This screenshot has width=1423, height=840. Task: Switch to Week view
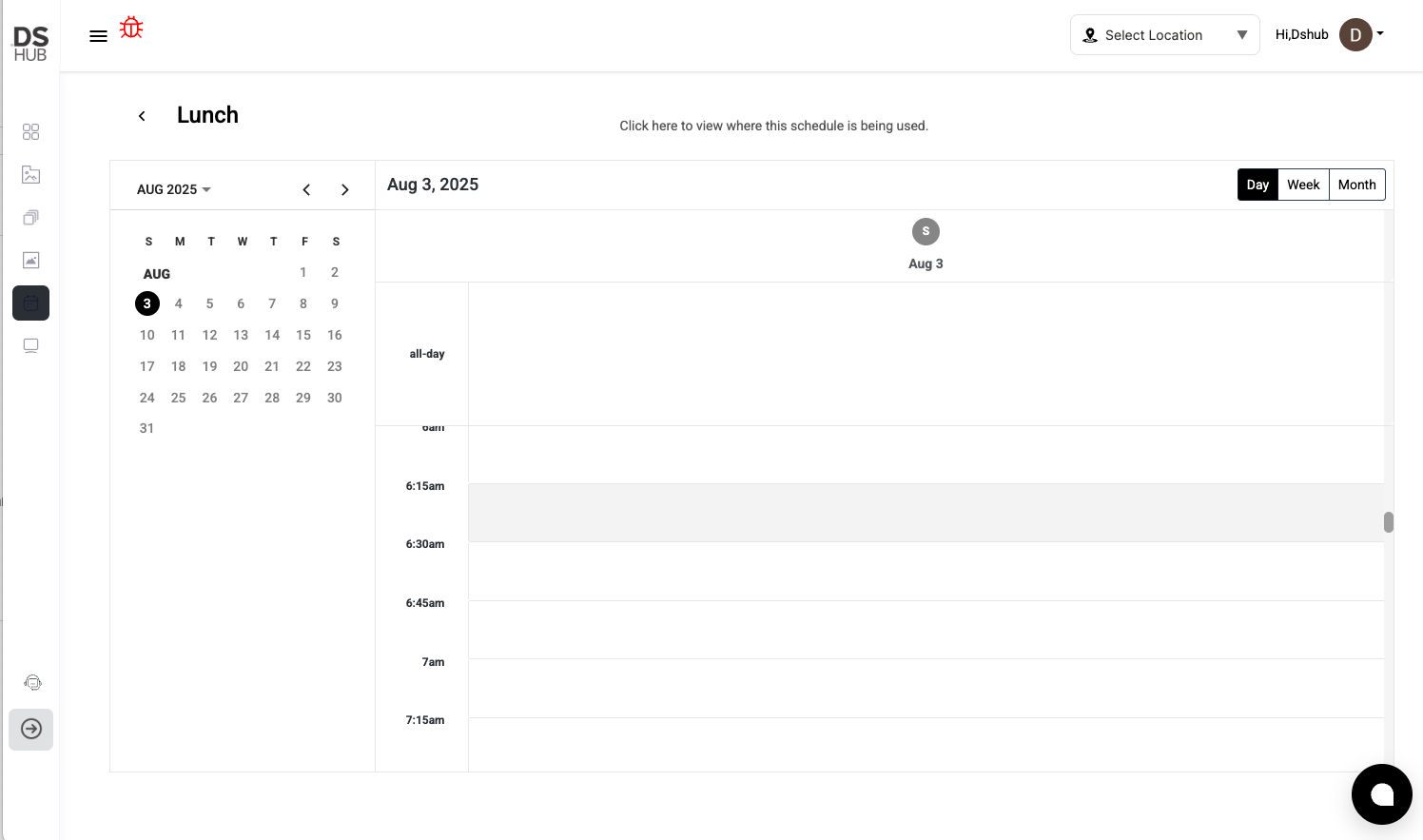pyautogui.click(x=1302, y=185)
